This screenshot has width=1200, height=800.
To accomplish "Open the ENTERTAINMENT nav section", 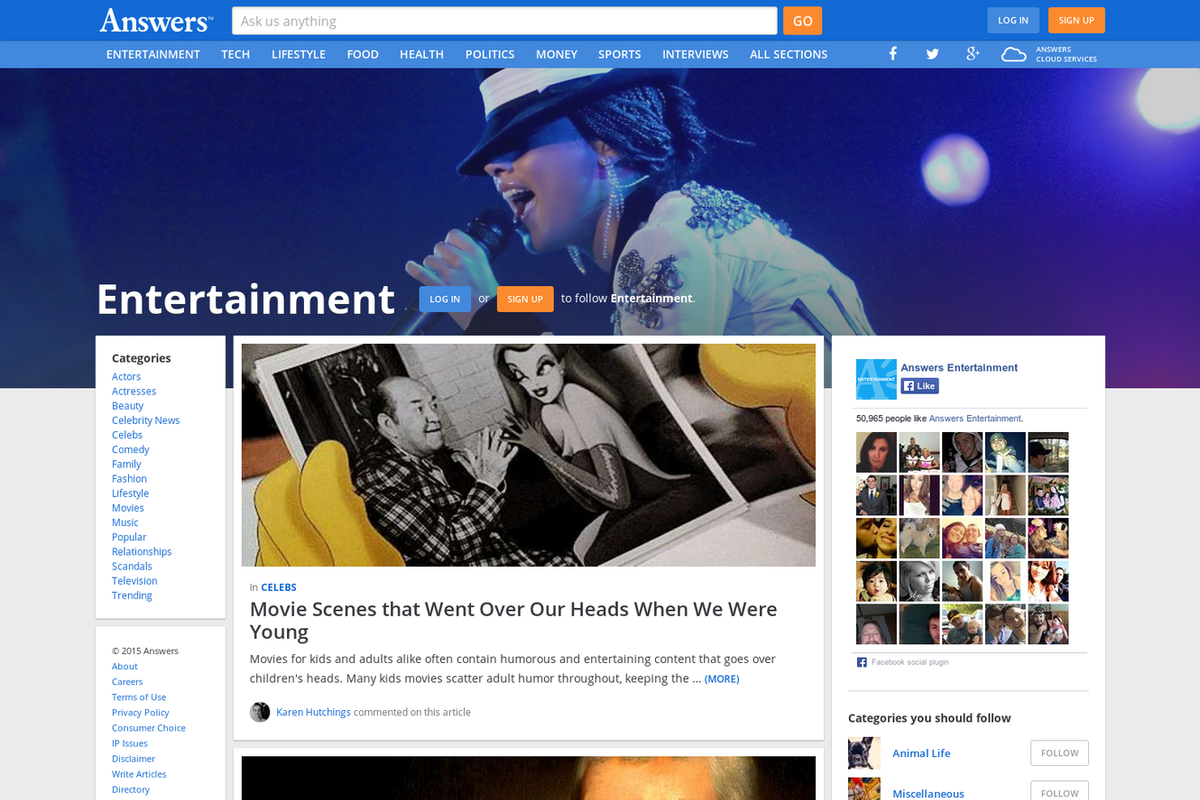I will (x=153, y=54).
